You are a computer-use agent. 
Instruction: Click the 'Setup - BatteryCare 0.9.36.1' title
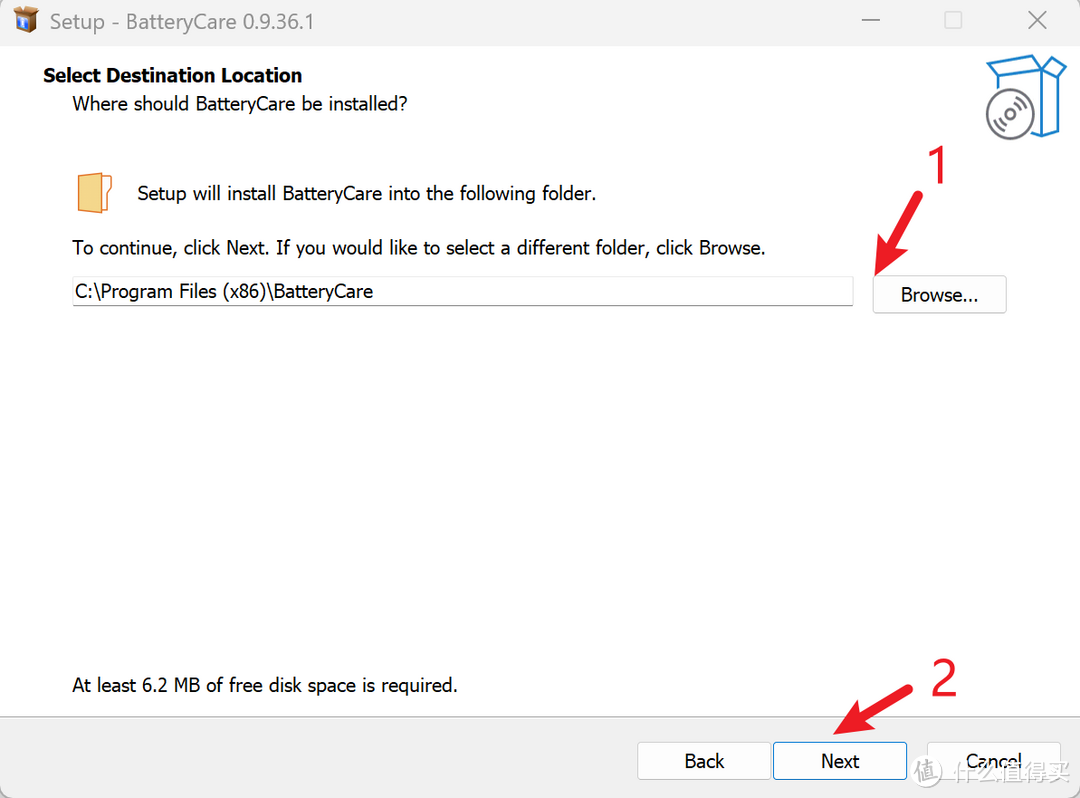[182, 21]
